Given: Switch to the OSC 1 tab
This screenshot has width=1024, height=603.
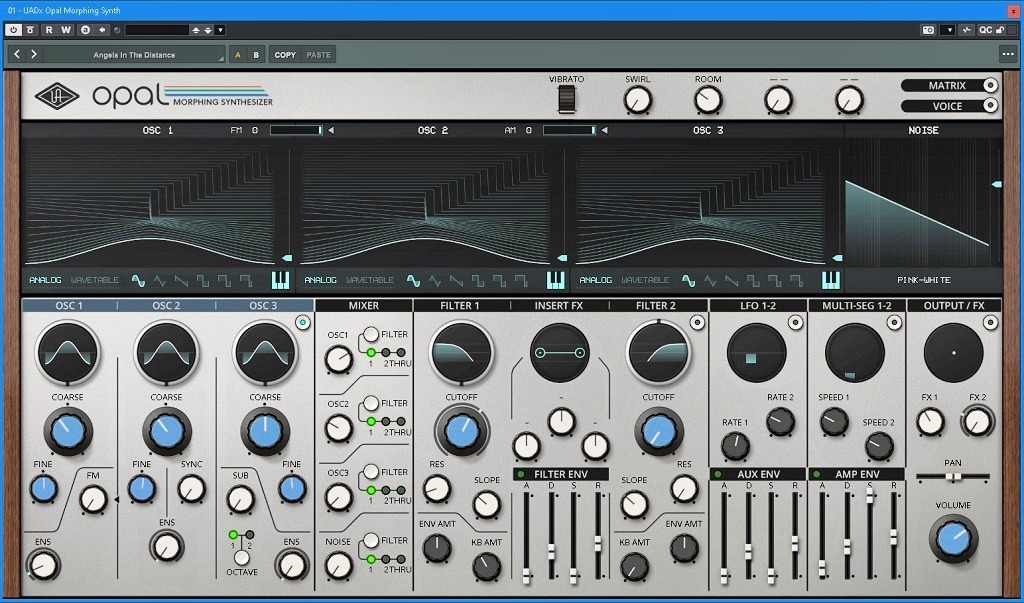Looking at the screenshot, I should (x=69, y=306).
